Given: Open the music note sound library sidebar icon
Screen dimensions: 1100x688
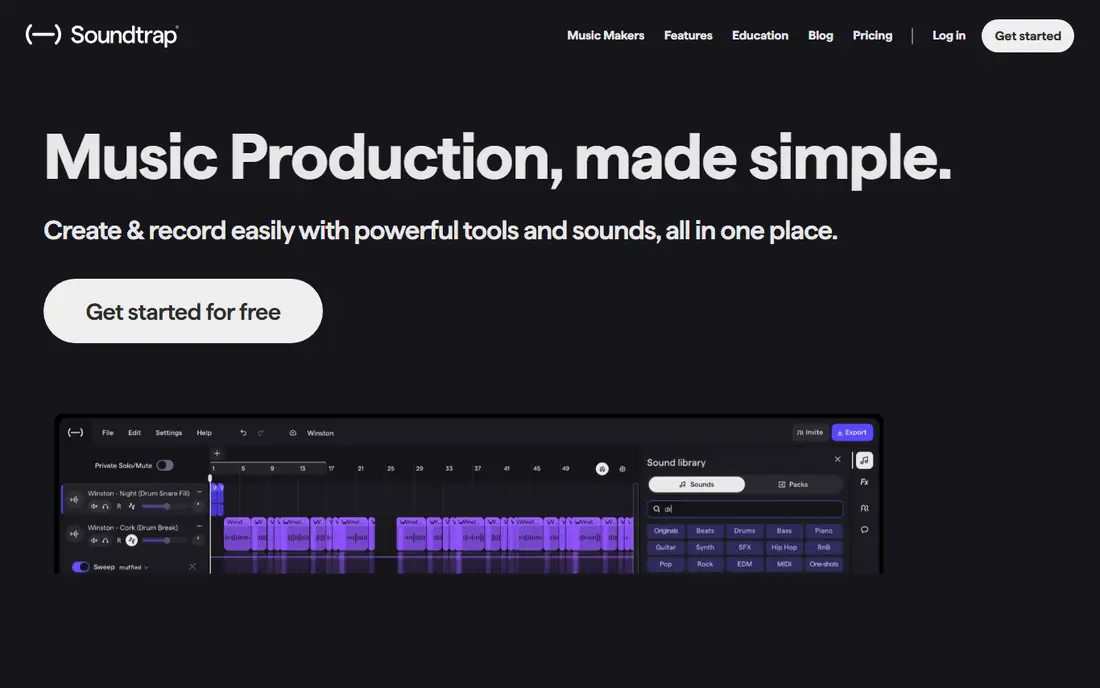Looking at the screenshot, I should (864, 460).
